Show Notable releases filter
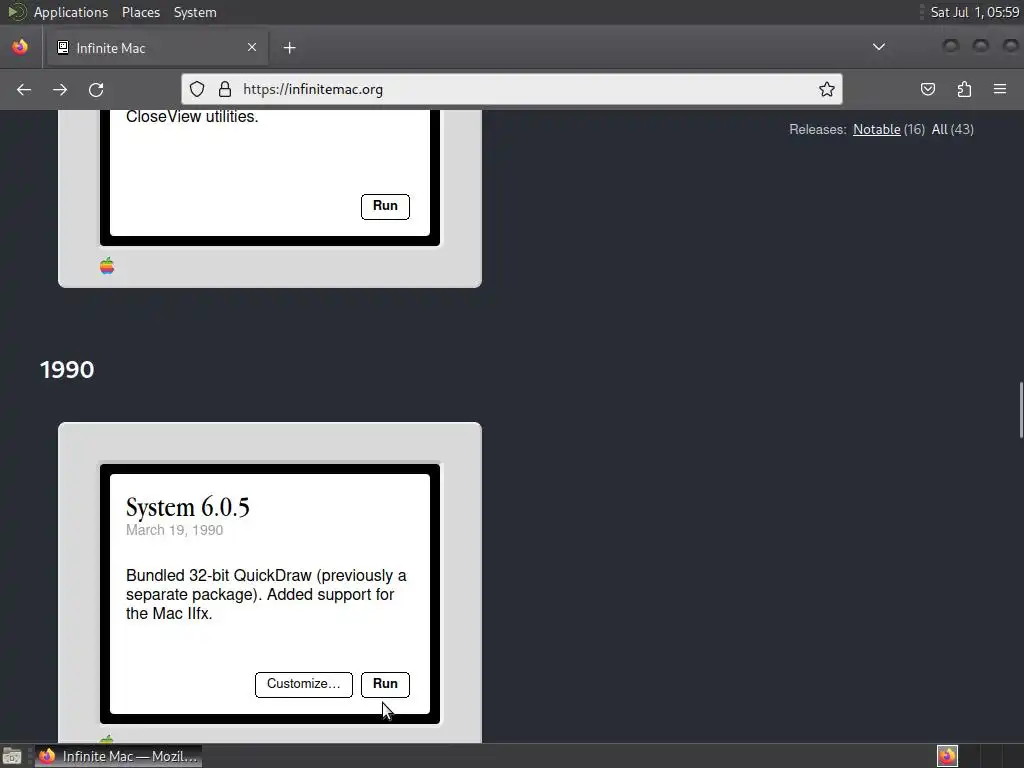Screen dimensions: 1024x768 pyautogui.click(x=876, y=129)
